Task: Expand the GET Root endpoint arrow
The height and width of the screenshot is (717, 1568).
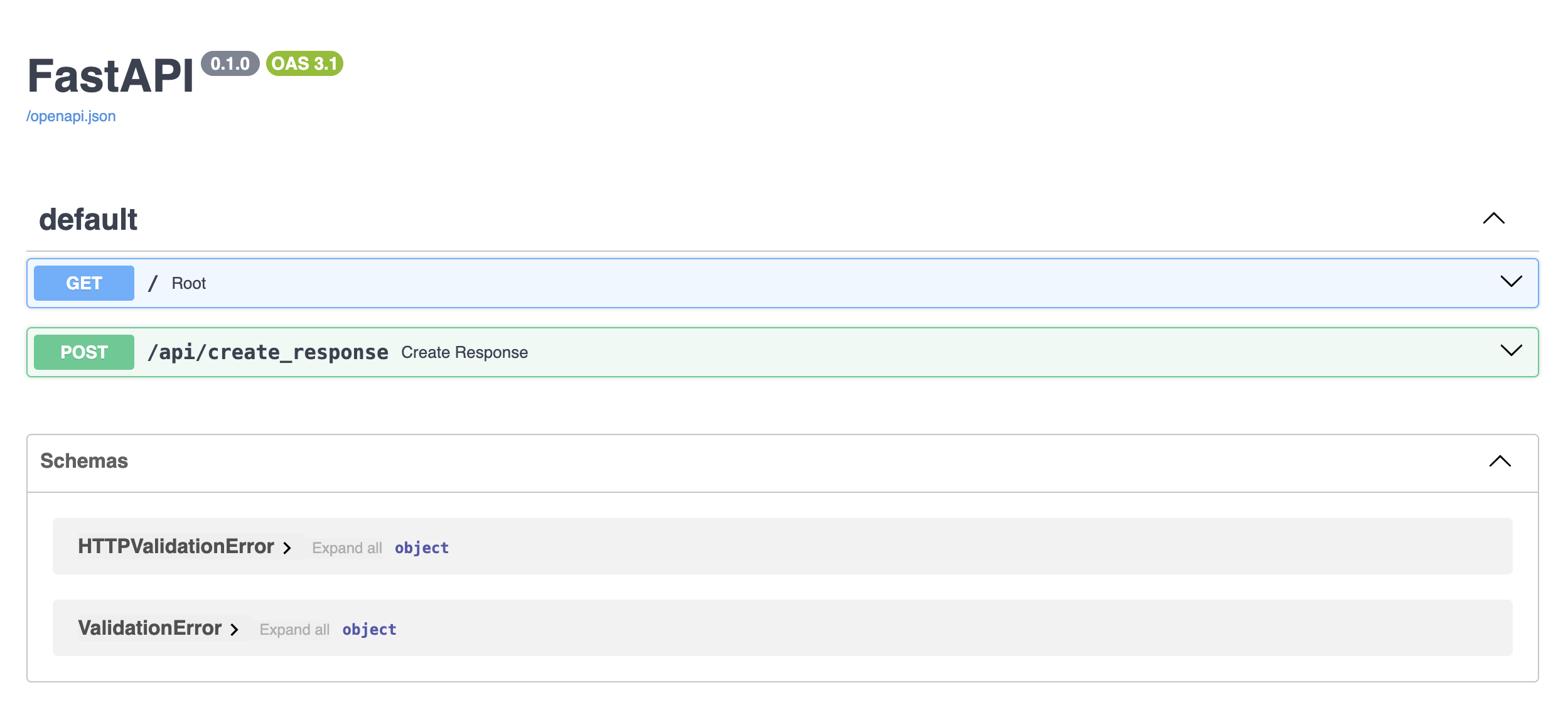Action: coord(1512,281)
